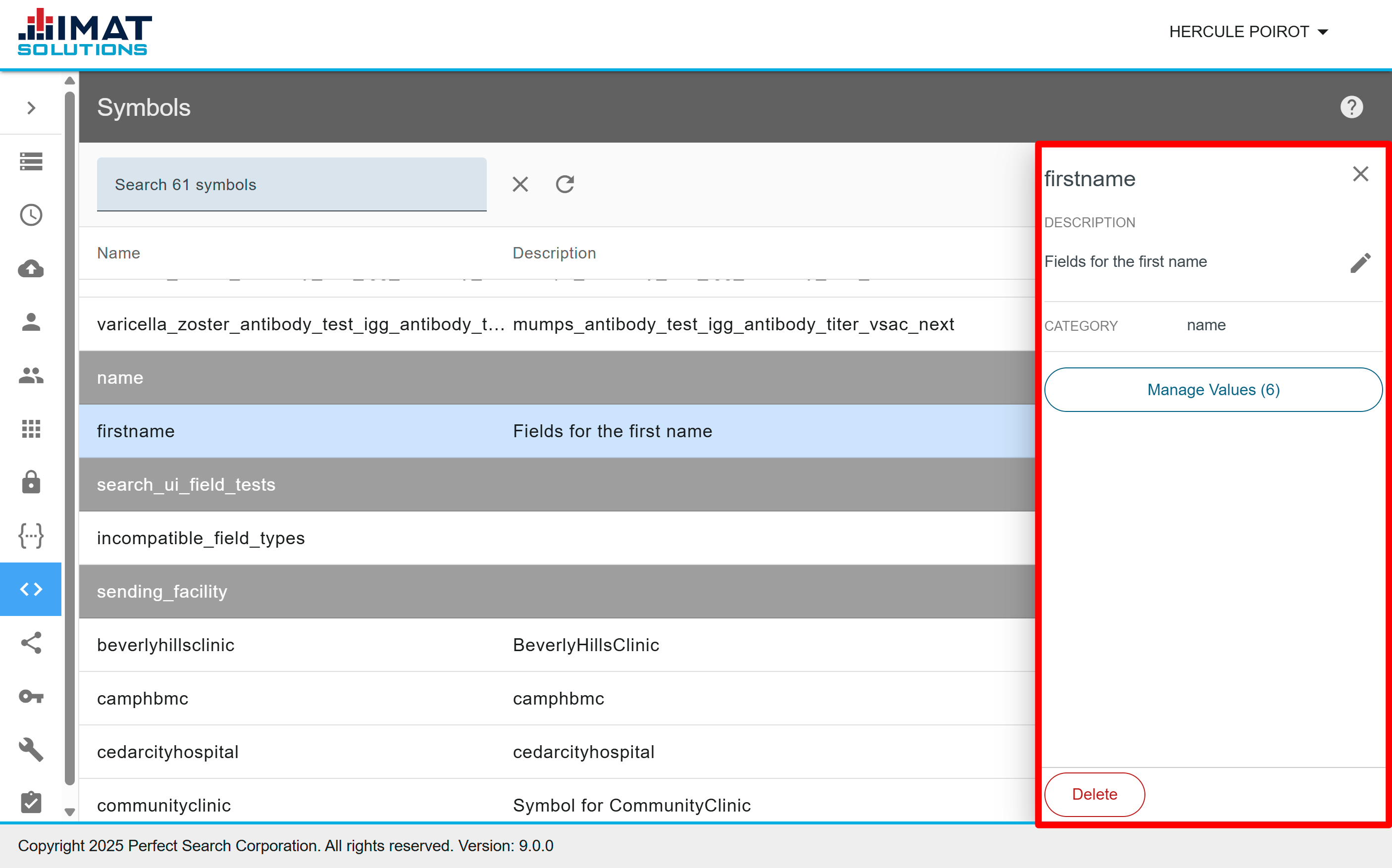This screenshot has width=1392, height=868.
Task: Click the firstname panel title
Action: click(x=1089, y=179)
